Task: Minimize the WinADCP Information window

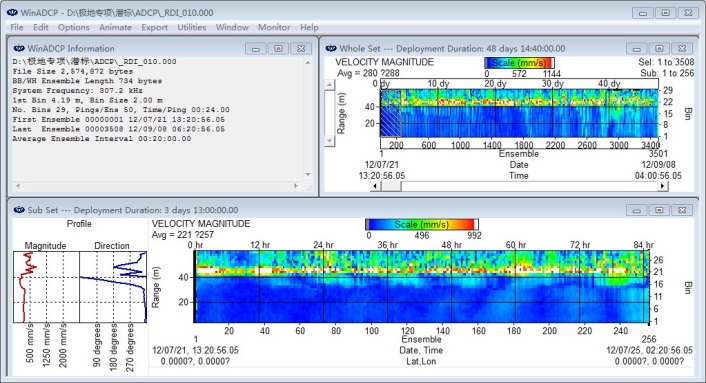Action: click(255, 49)
